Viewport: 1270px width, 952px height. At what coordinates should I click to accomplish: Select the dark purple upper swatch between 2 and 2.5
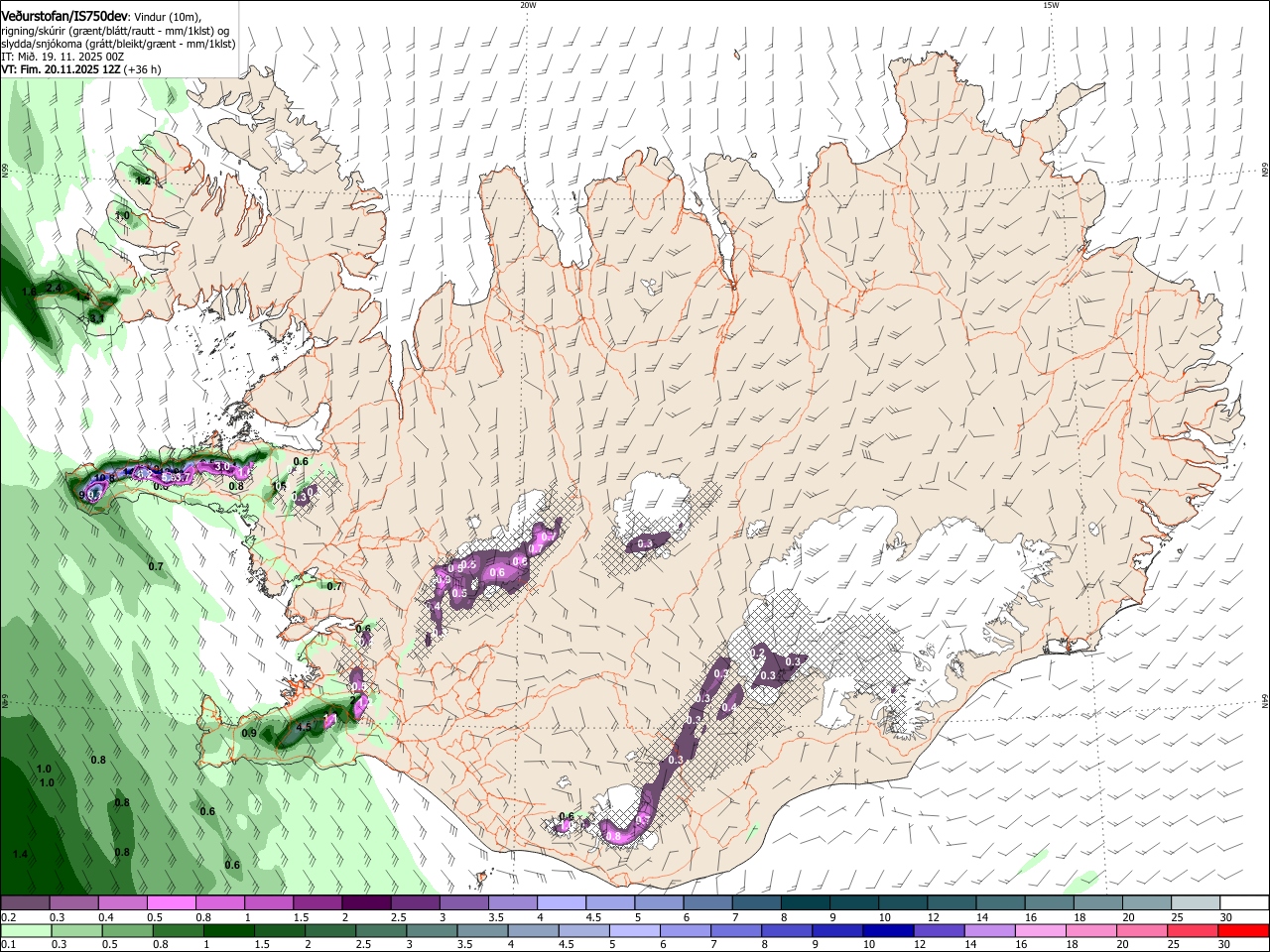pos(366,903)
